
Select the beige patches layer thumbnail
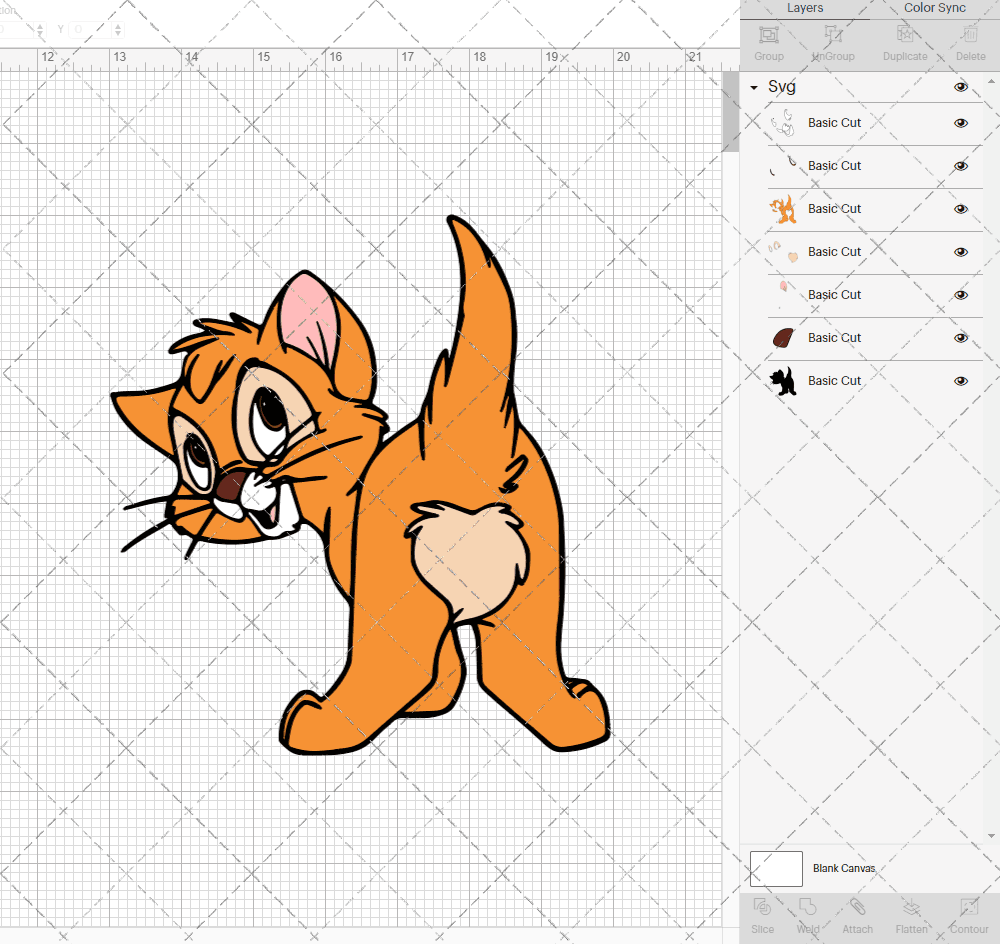[783, 252]
